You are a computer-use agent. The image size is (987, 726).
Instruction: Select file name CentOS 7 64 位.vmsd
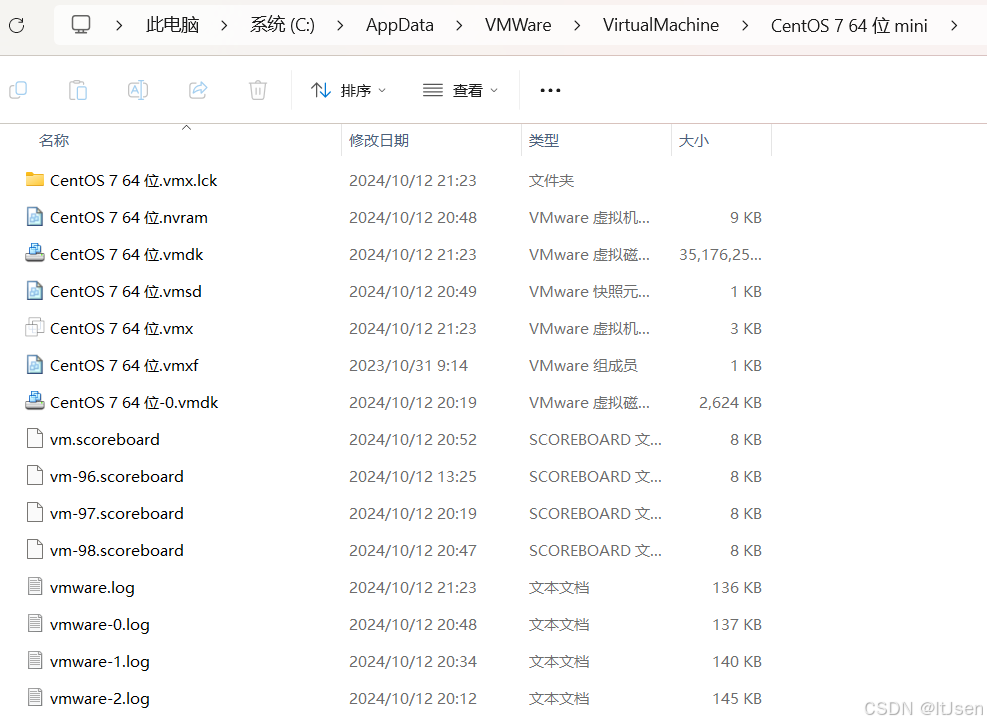point(126,292)
